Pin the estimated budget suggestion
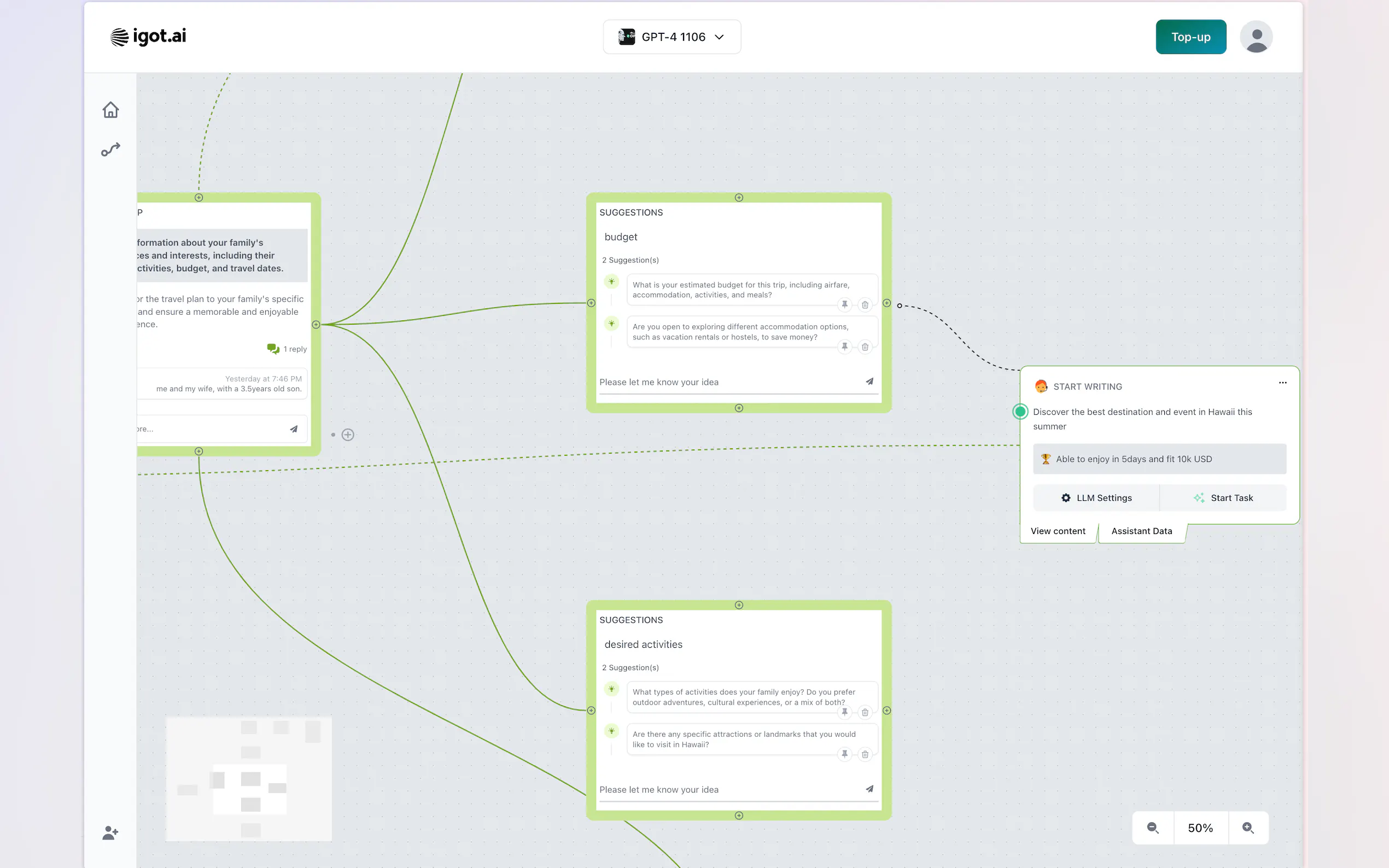Screen dimensions: 1389x868 point(844,304)
